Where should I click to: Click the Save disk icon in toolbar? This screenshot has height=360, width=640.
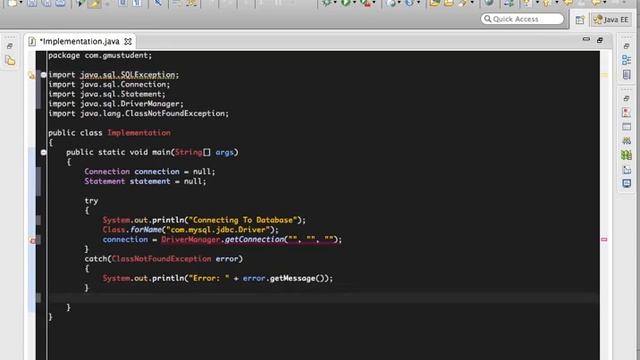pyautogui.click(x=32, y=3)
